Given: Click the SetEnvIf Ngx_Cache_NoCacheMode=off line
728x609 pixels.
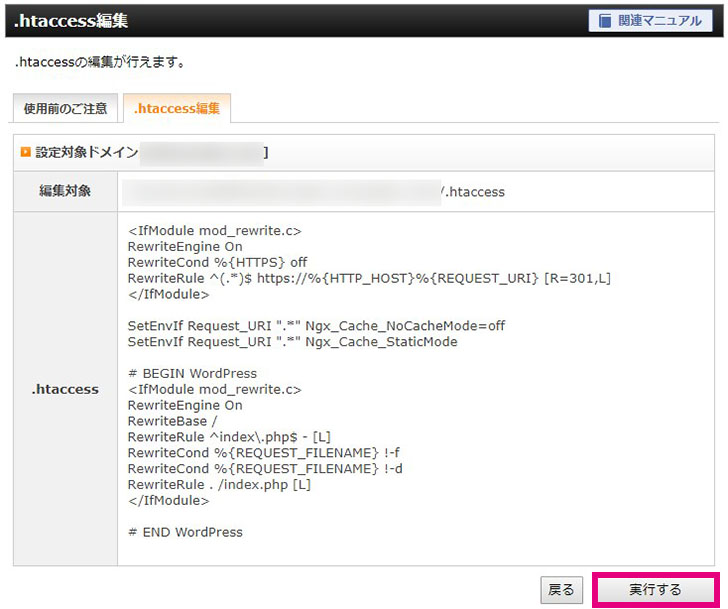Looking at the screenshot, I should (316, 326).
